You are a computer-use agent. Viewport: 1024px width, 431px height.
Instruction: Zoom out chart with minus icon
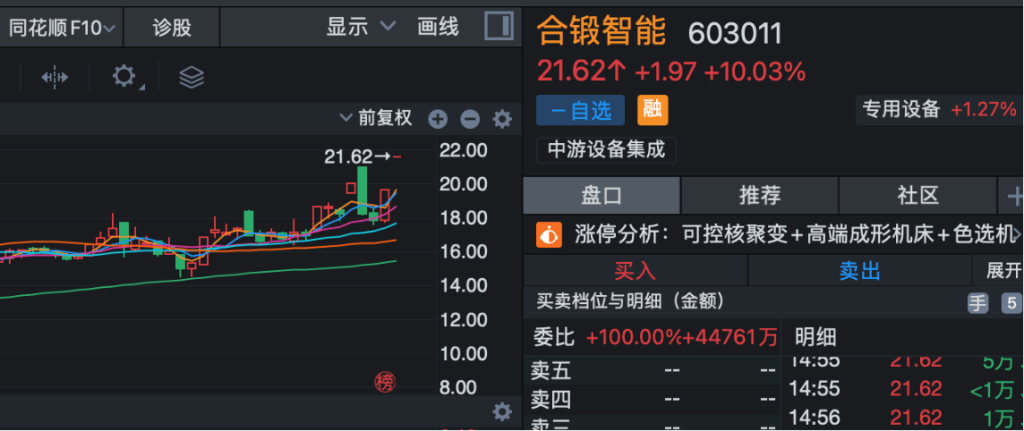click(470, 120)
